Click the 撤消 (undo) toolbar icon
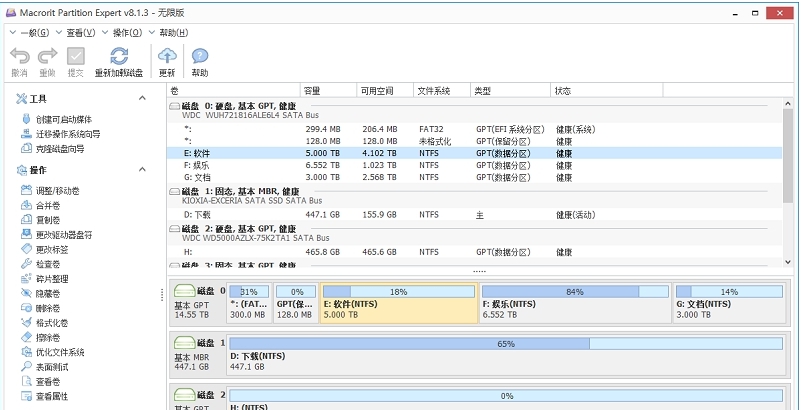802x410 pixels. pos(19,57)
